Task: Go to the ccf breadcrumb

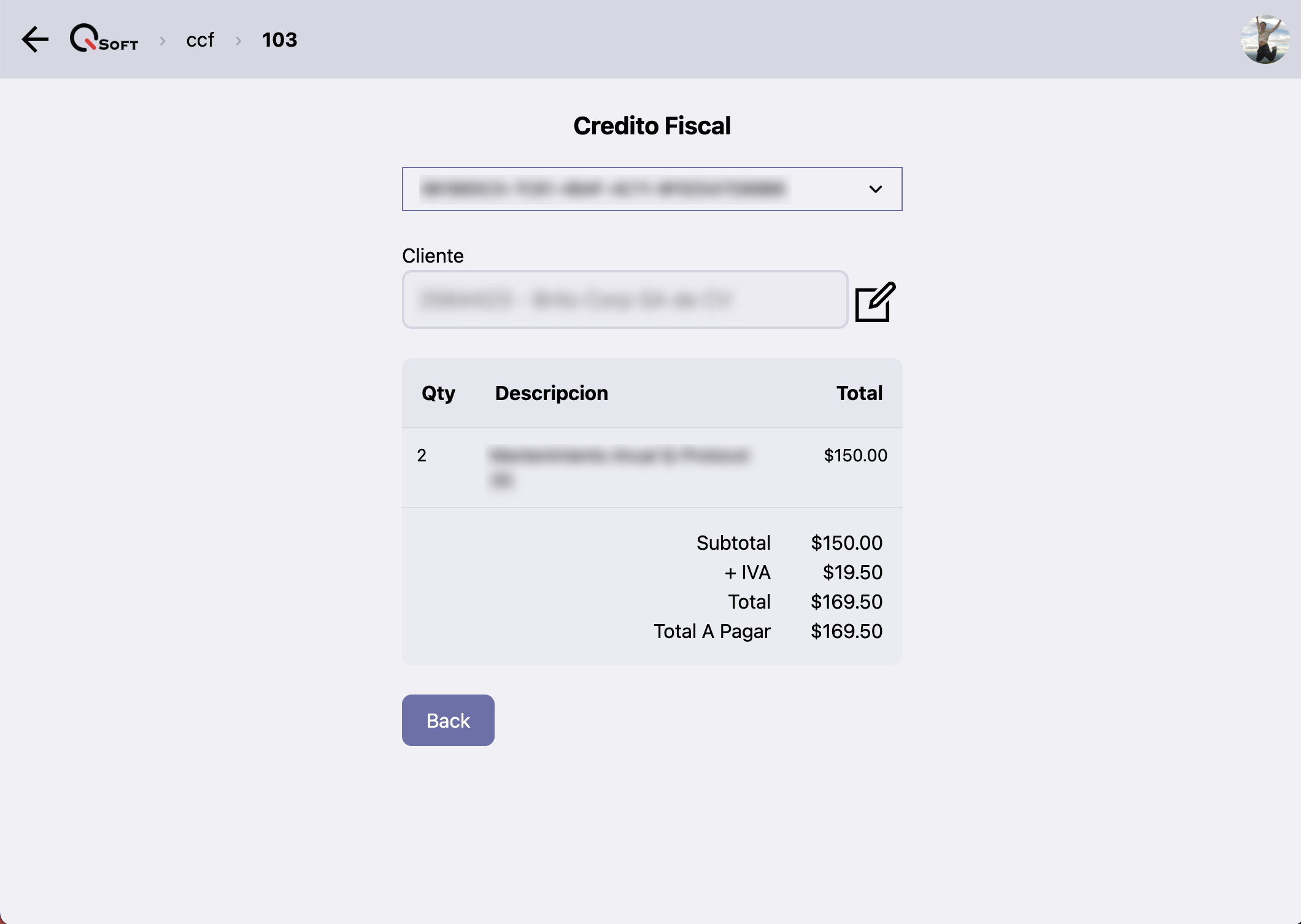Action: 200,40
